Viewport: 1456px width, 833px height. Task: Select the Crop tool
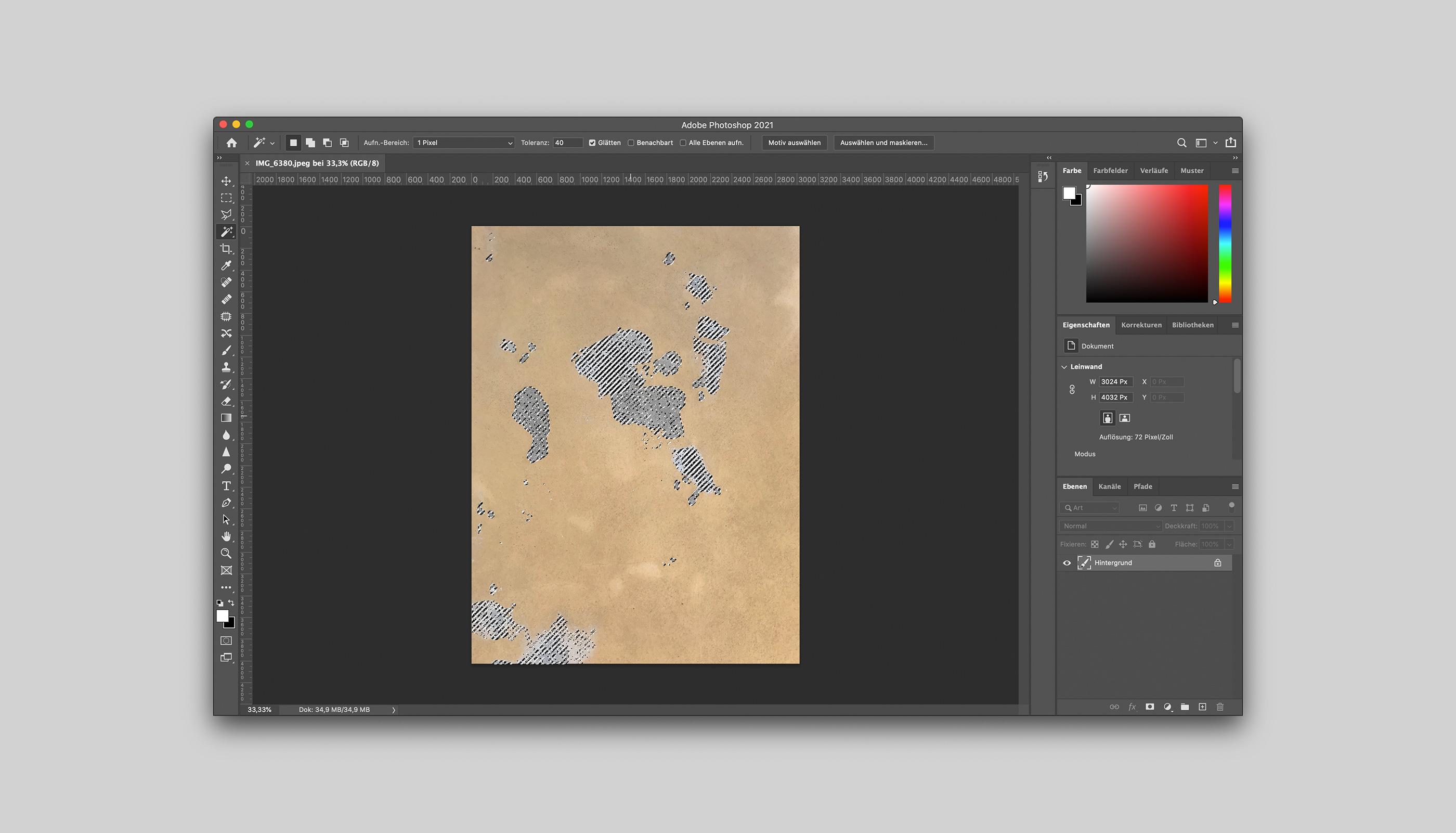pyautogui.click(x=226, y=248)
